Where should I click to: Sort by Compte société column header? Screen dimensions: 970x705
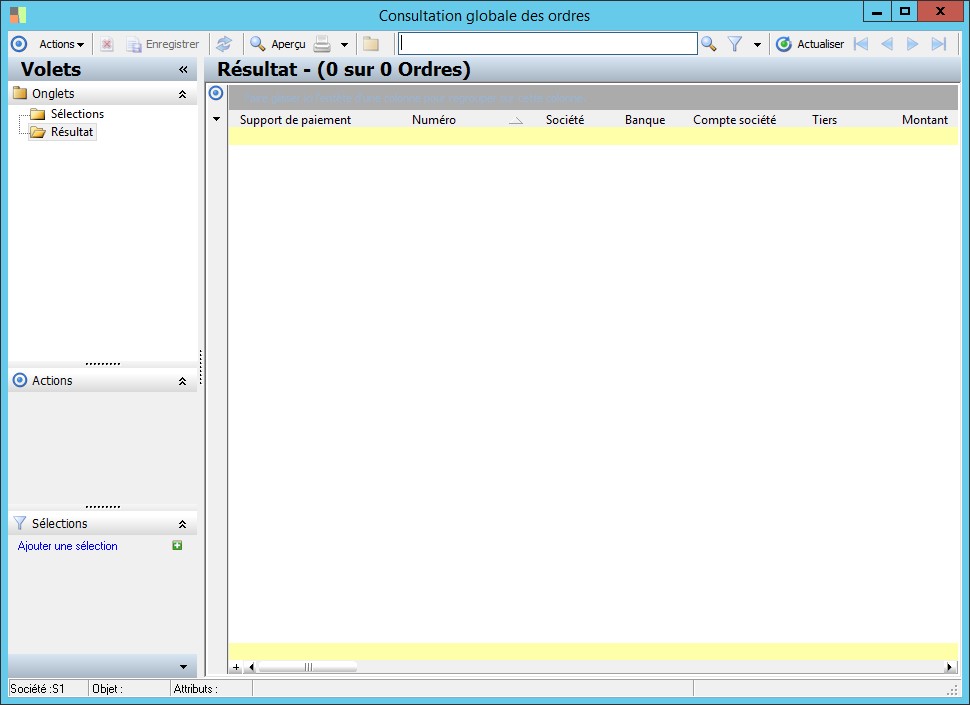pos(734,120)
